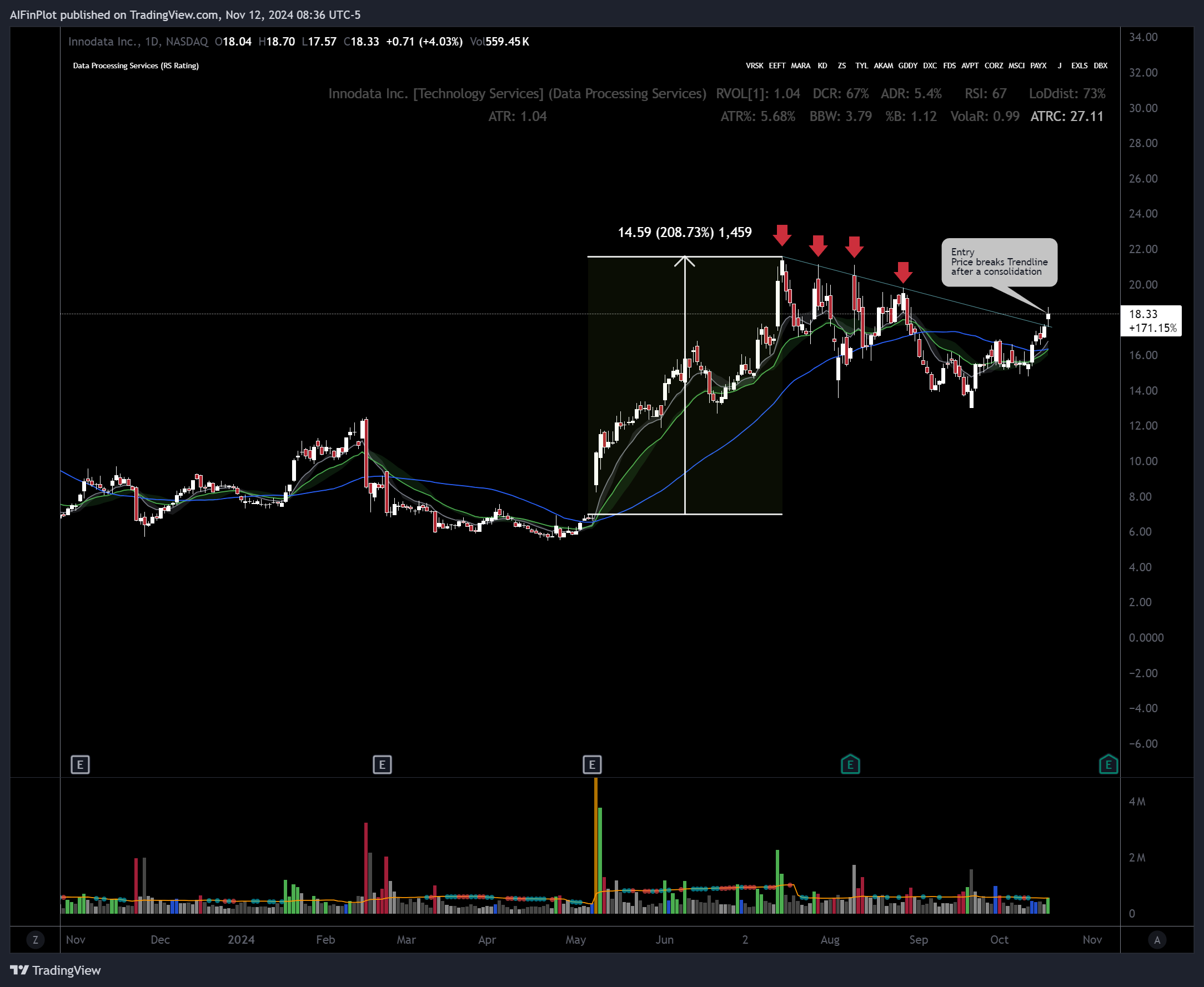The width and height of the screenshot is (1204, 987).
Task: Click the ATR%: 5.68% value
Action: pyautogui.click(x=757, y=116)
